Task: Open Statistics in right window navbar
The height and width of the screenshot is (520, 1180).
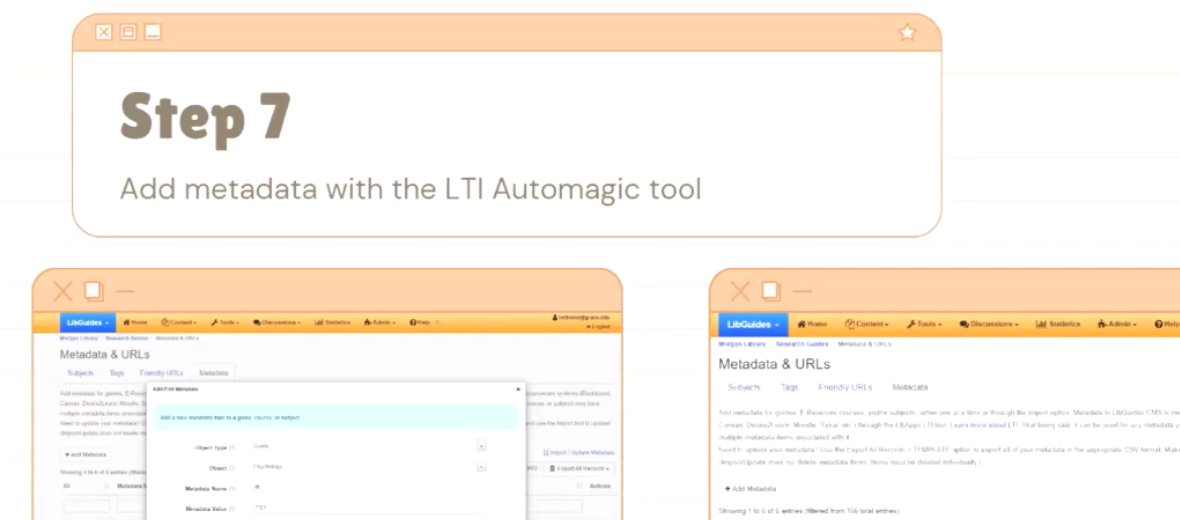Action: [1058, 324]
